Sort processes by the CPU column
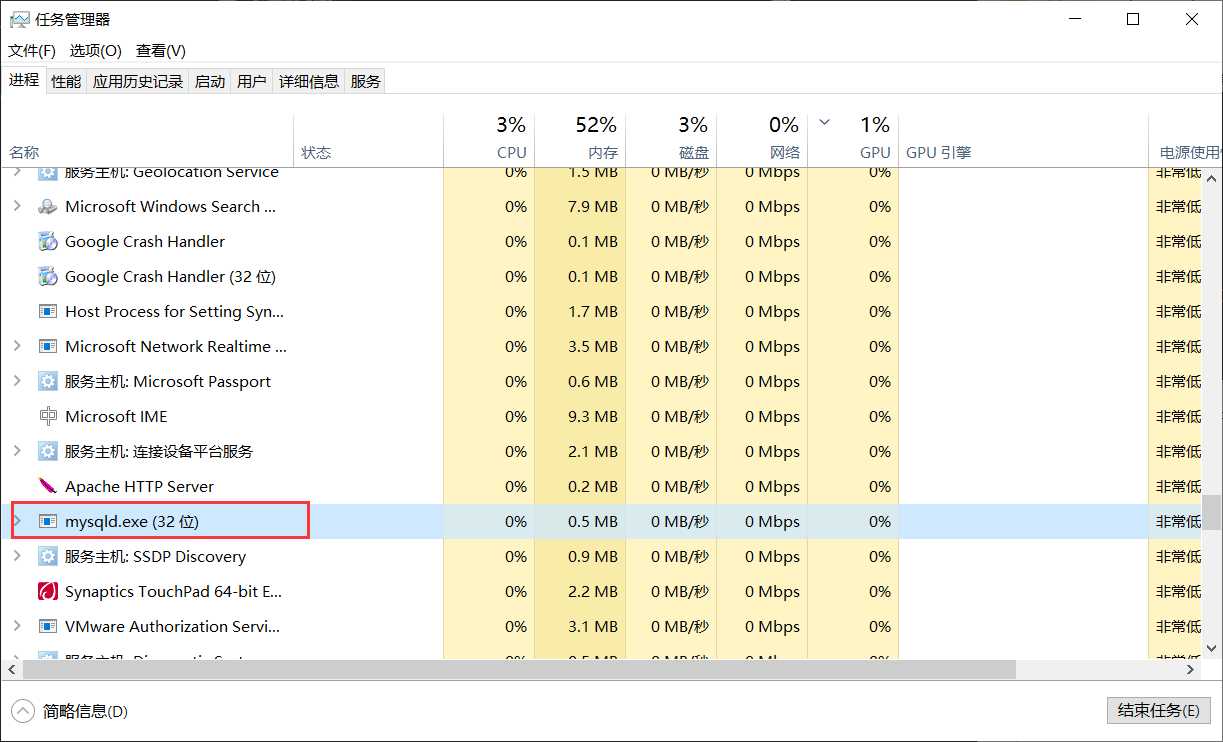 pos(489,140)
